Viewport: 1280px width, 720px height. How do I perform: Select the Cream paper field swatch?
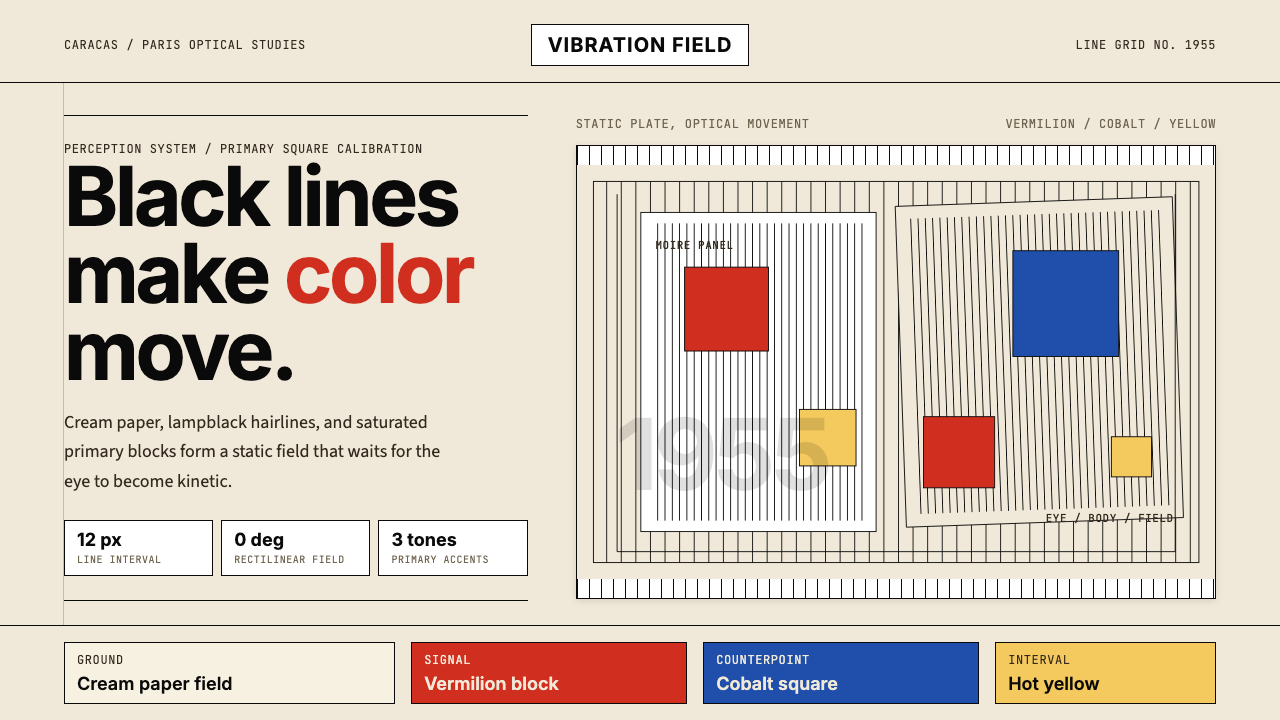pyautogui.click(x=229, y=673)
